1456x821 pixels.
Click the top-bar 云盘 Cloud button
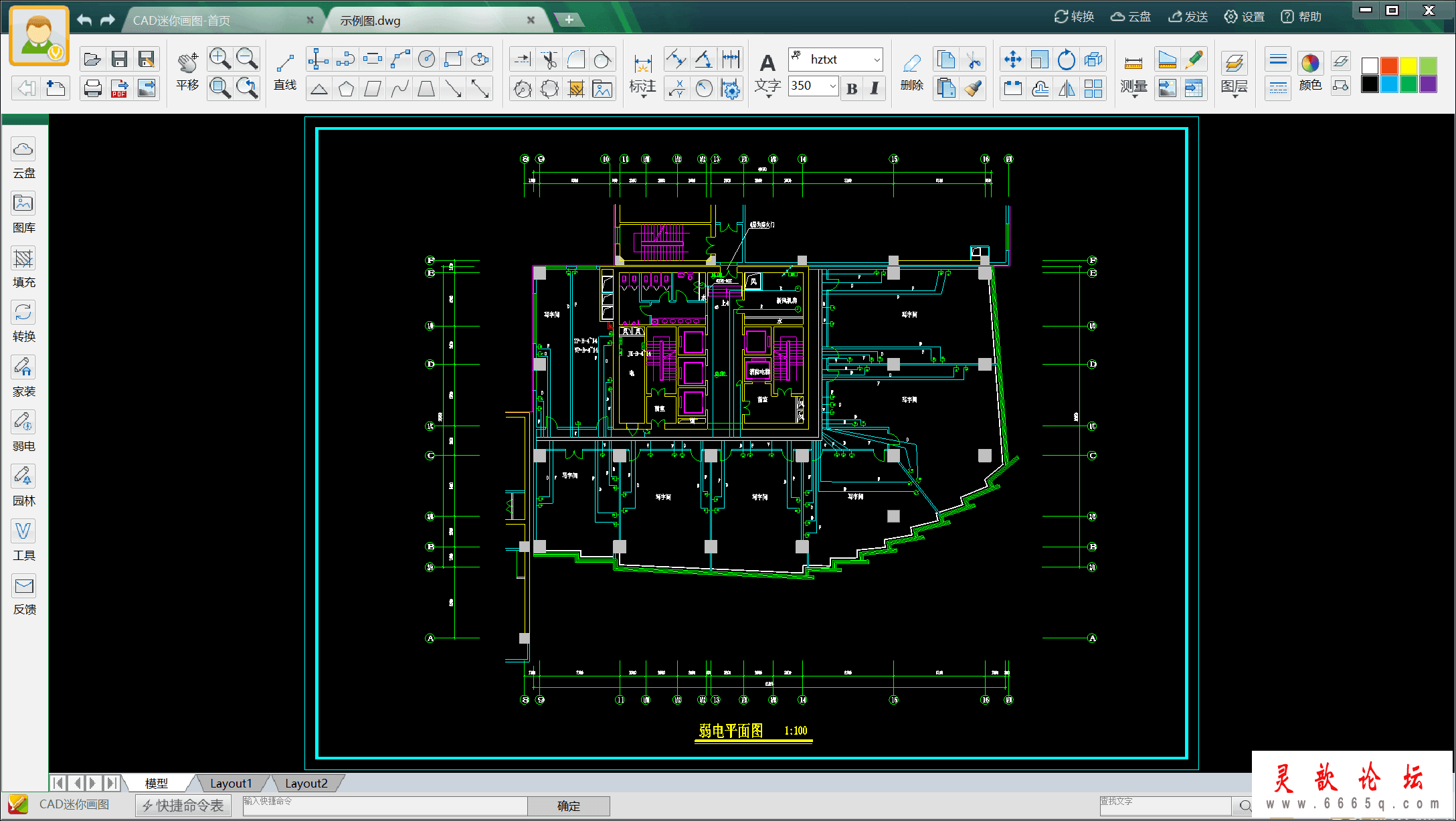[x=1131, y=17]
